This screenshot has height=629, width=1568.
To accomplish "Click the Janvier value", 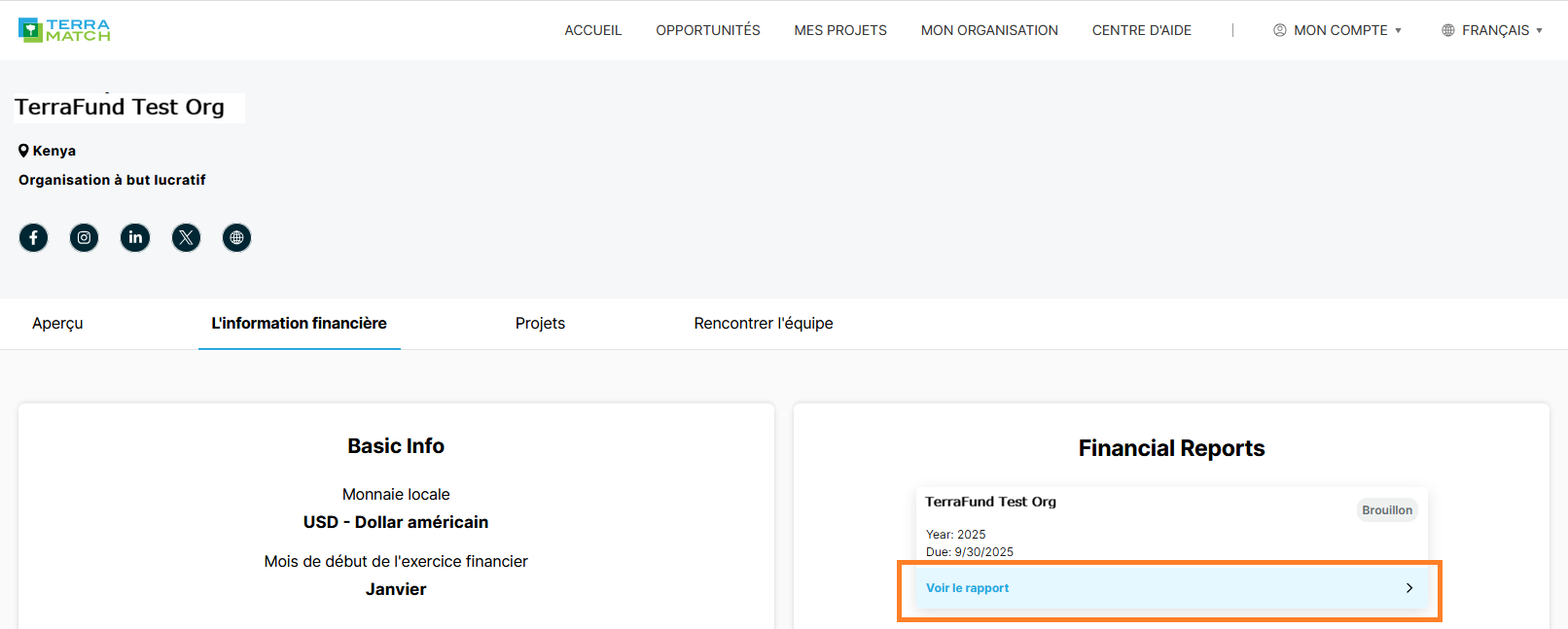I will tap(396, 589).
